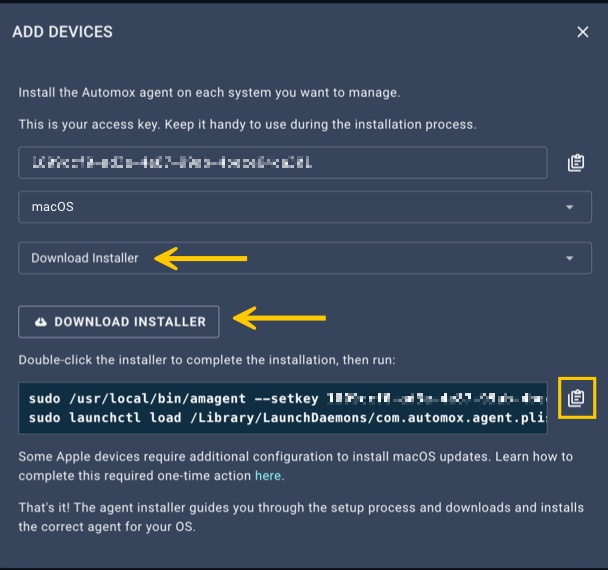Open the macOS operating system dropdown
Image resolution: width=608 pixels, height=570 pixels.
pos(305,207)
